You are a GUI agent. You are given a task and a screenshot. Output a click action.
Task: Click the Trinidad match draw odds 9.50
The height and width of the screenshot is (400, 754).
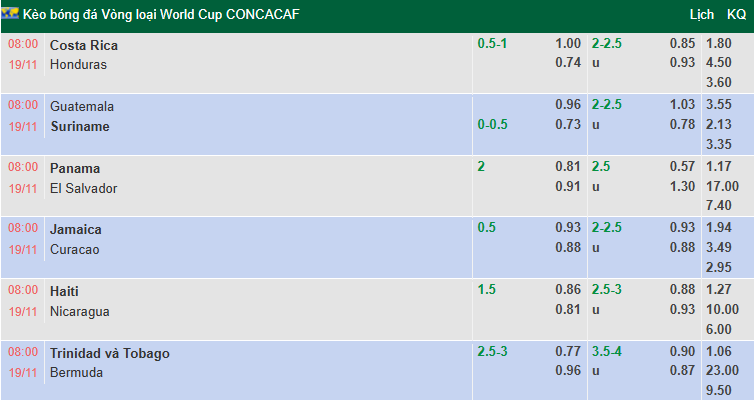(x=718, y=391)
